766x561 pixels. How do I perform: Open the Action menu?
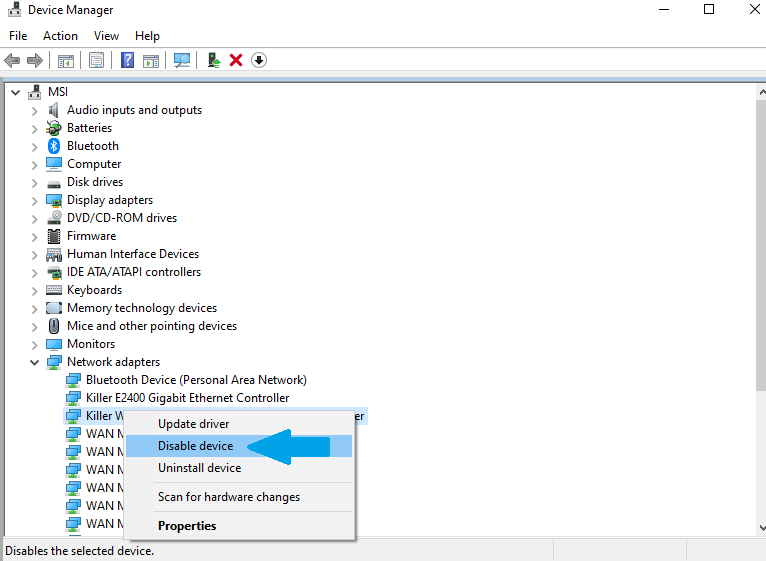[x=60, y=36]
